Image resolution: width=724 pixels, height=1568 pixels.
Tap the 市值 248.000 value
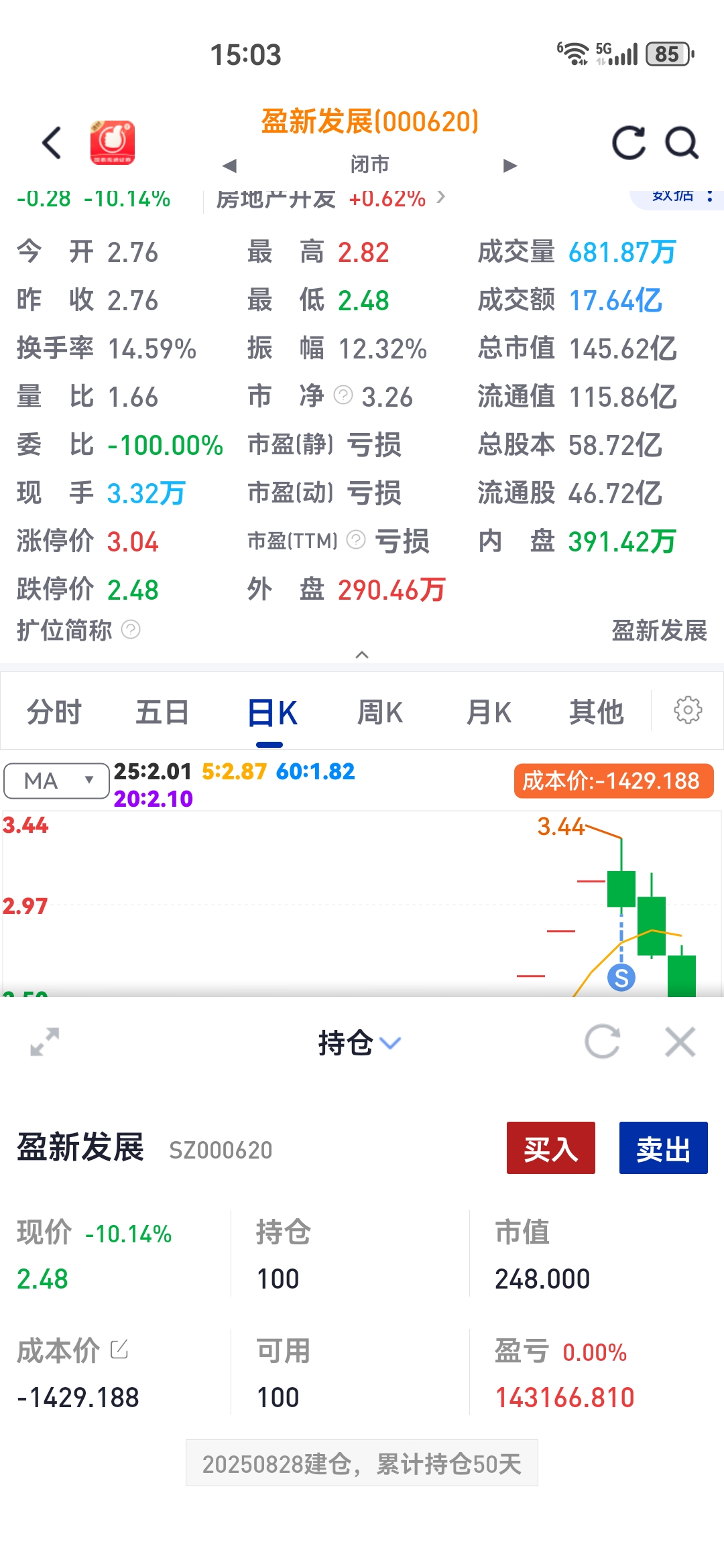point(542,1279)
